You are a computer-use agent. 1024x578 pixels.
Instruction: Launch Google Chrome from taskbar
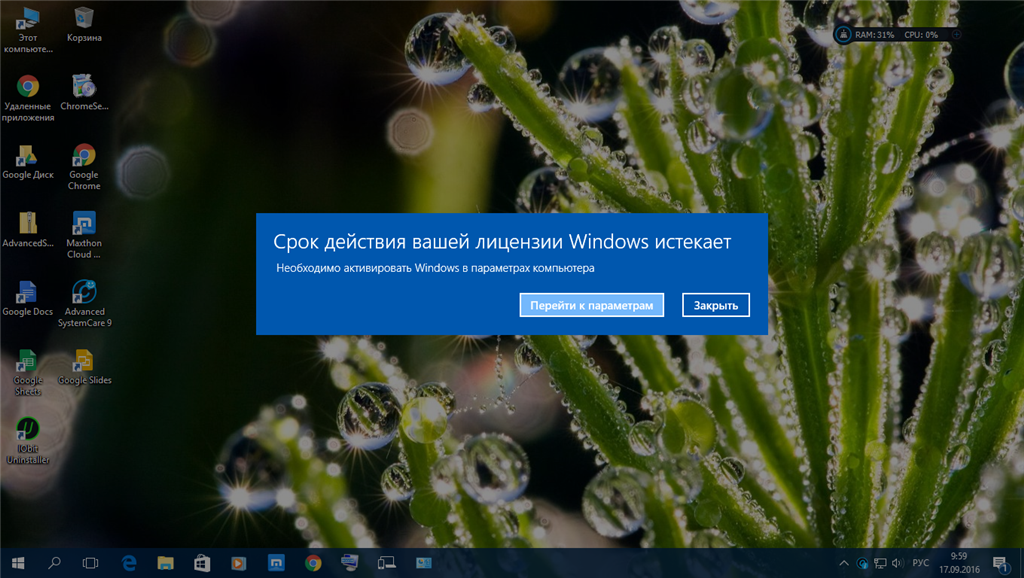click(313, 563)
